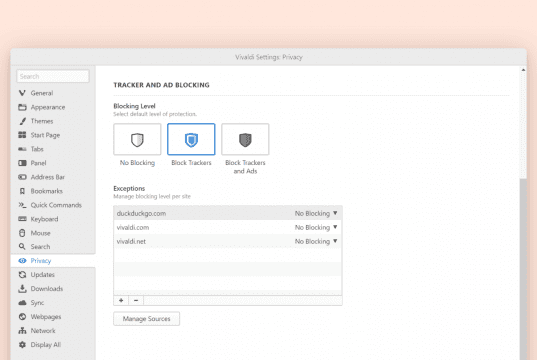Open blocking level dropdown for duckduckgo.com
The image size is (537, 360).
316,213
